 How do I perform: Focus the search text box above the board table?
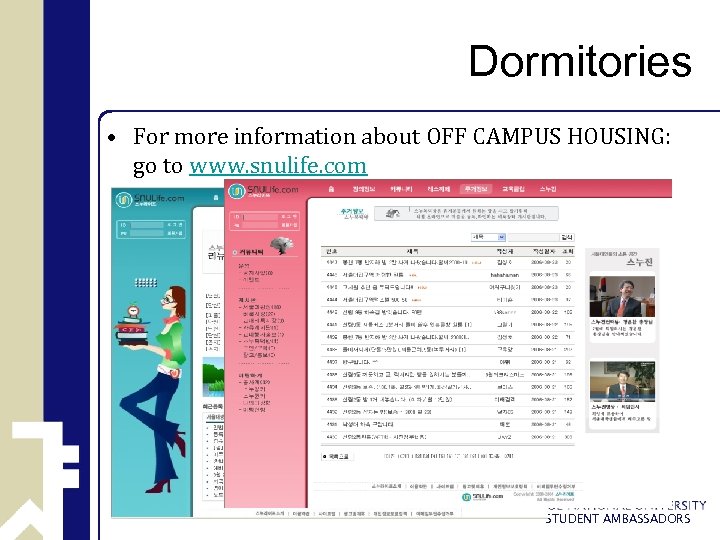pos(533,237)
